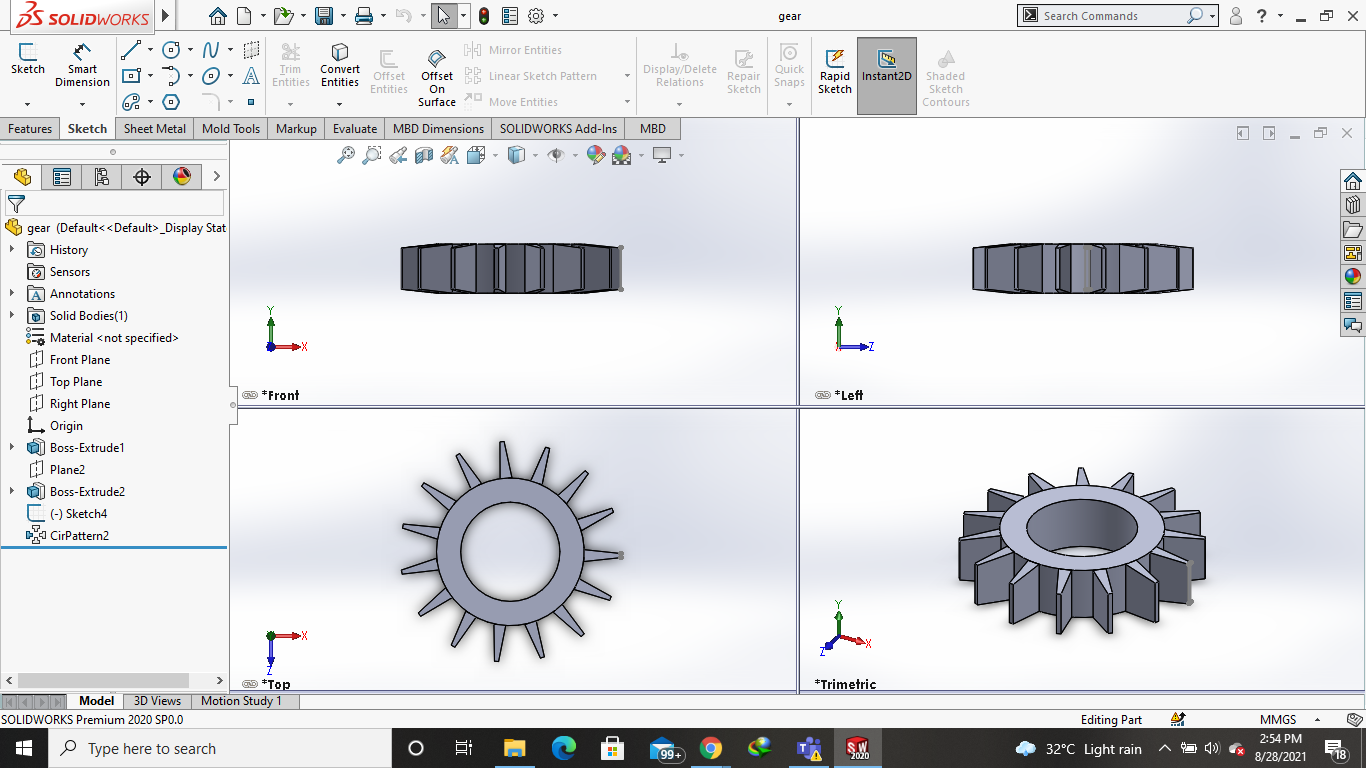Toggle link views icon beside *Front label
This screenshot has height=768, width=1366.
click(250, 395)
